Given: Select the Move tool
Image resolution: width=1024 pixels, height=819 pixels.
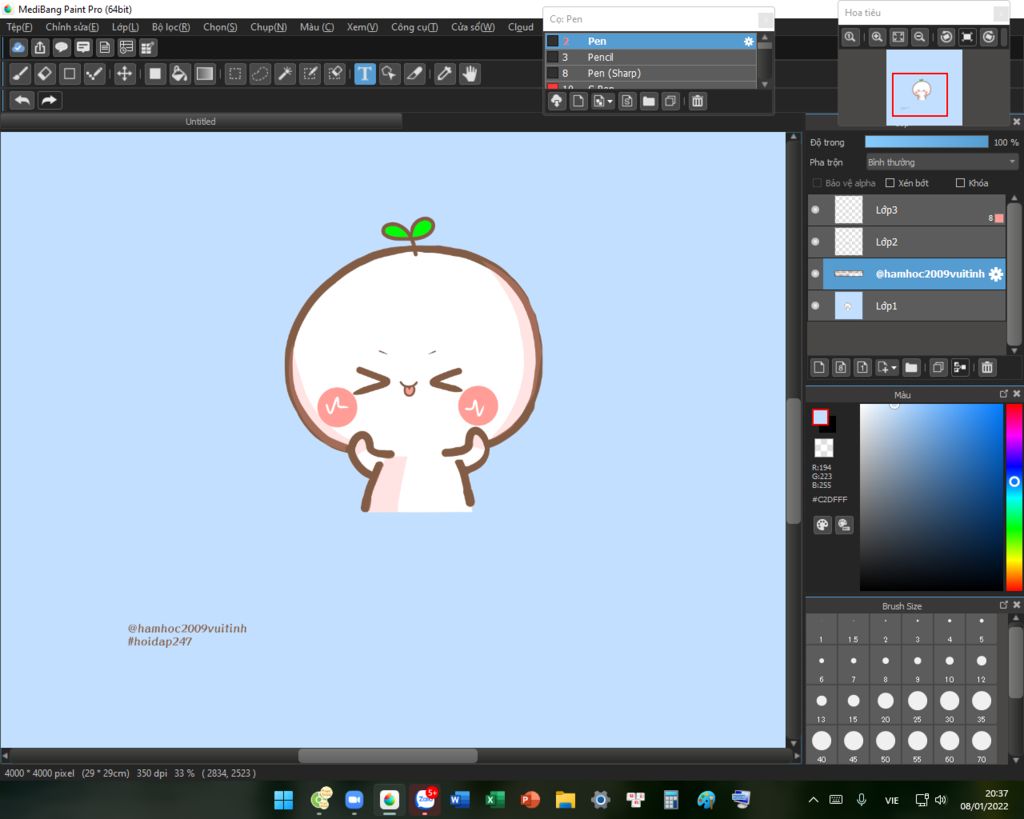Looking at the screenshot, I should (x=125, y=74).
